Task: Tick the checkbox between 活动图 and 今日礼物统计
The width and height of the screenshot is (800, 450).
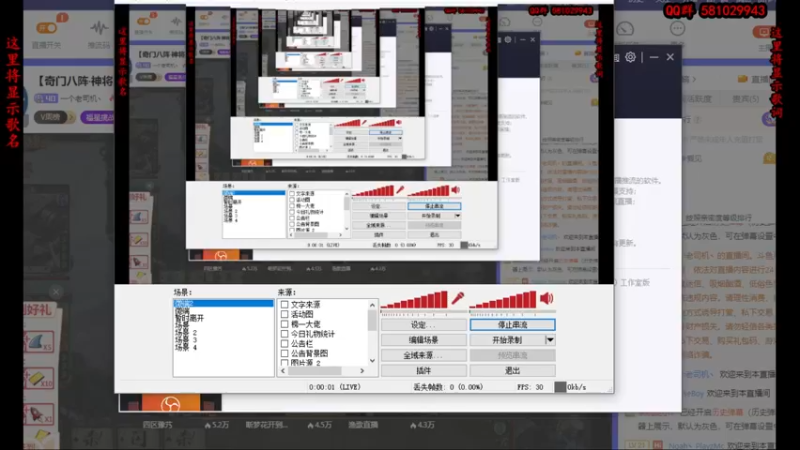Action: coord(285,324)
